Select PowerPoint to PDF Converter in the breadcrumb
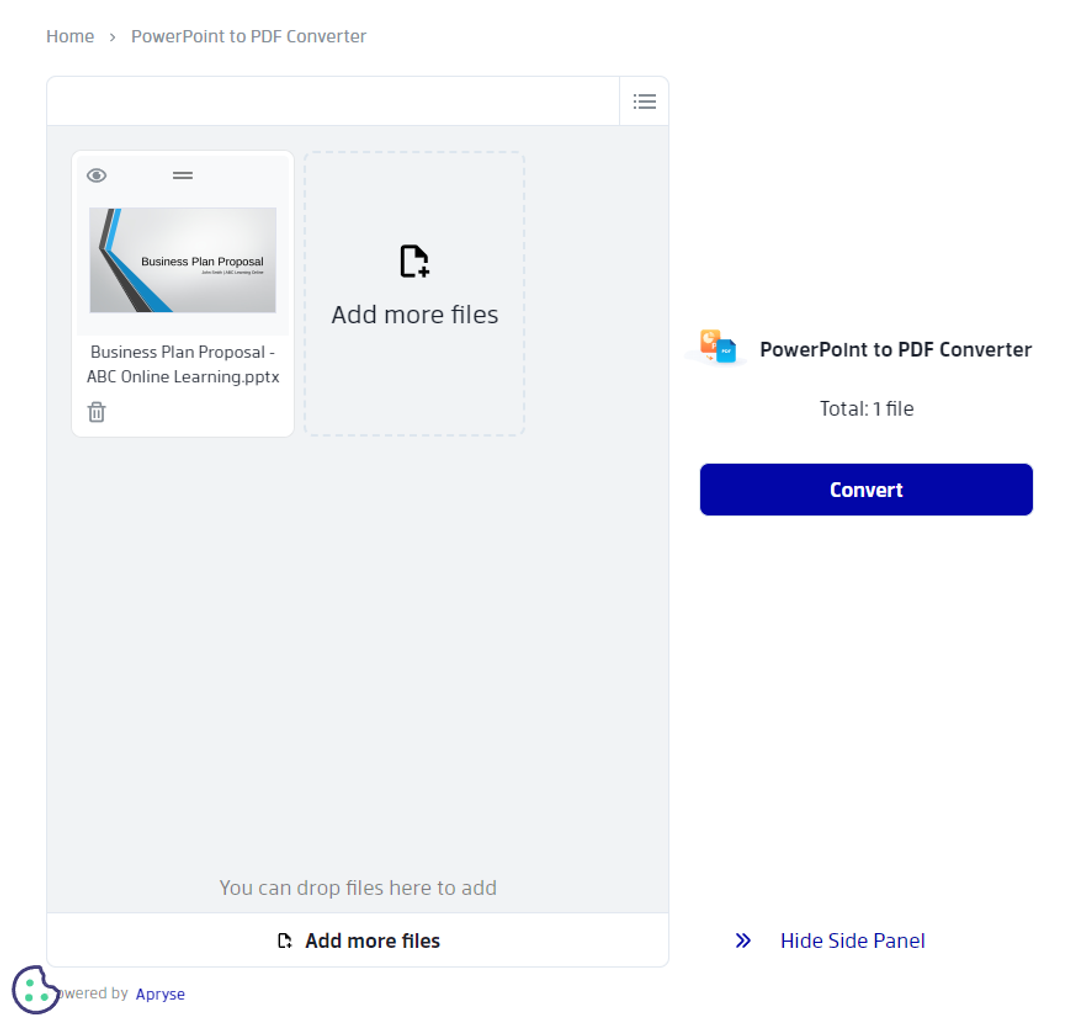Viewport: 1080px width, 1025px height. coord(248,36)
